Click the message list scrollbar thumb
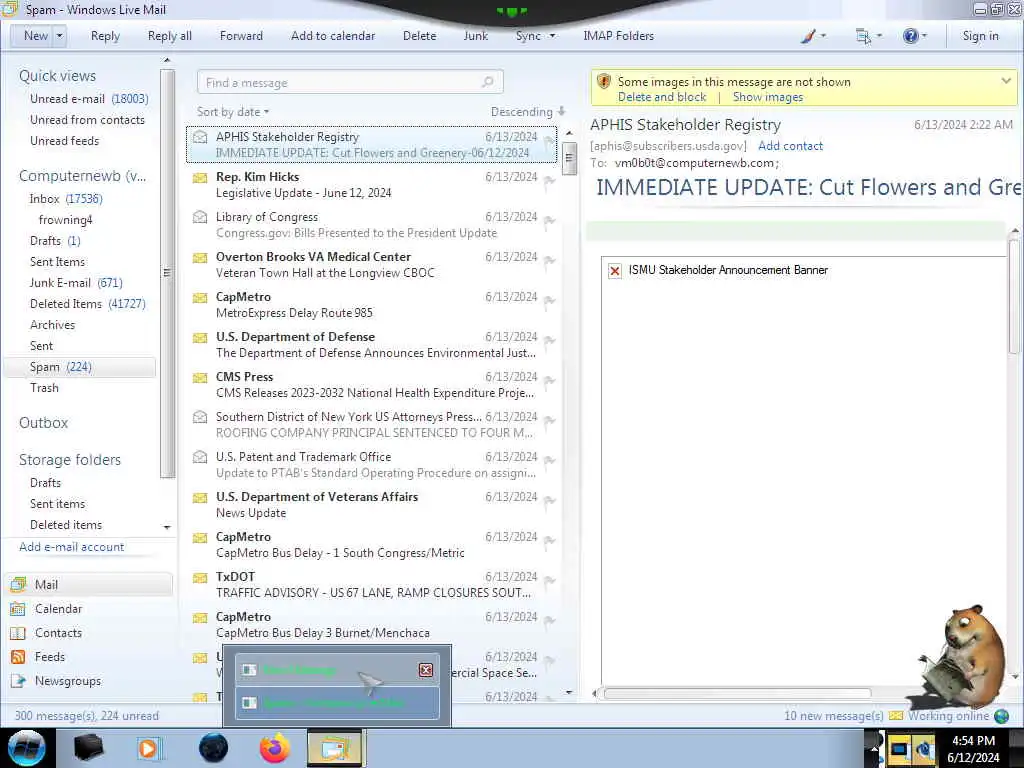 point(569,157)
